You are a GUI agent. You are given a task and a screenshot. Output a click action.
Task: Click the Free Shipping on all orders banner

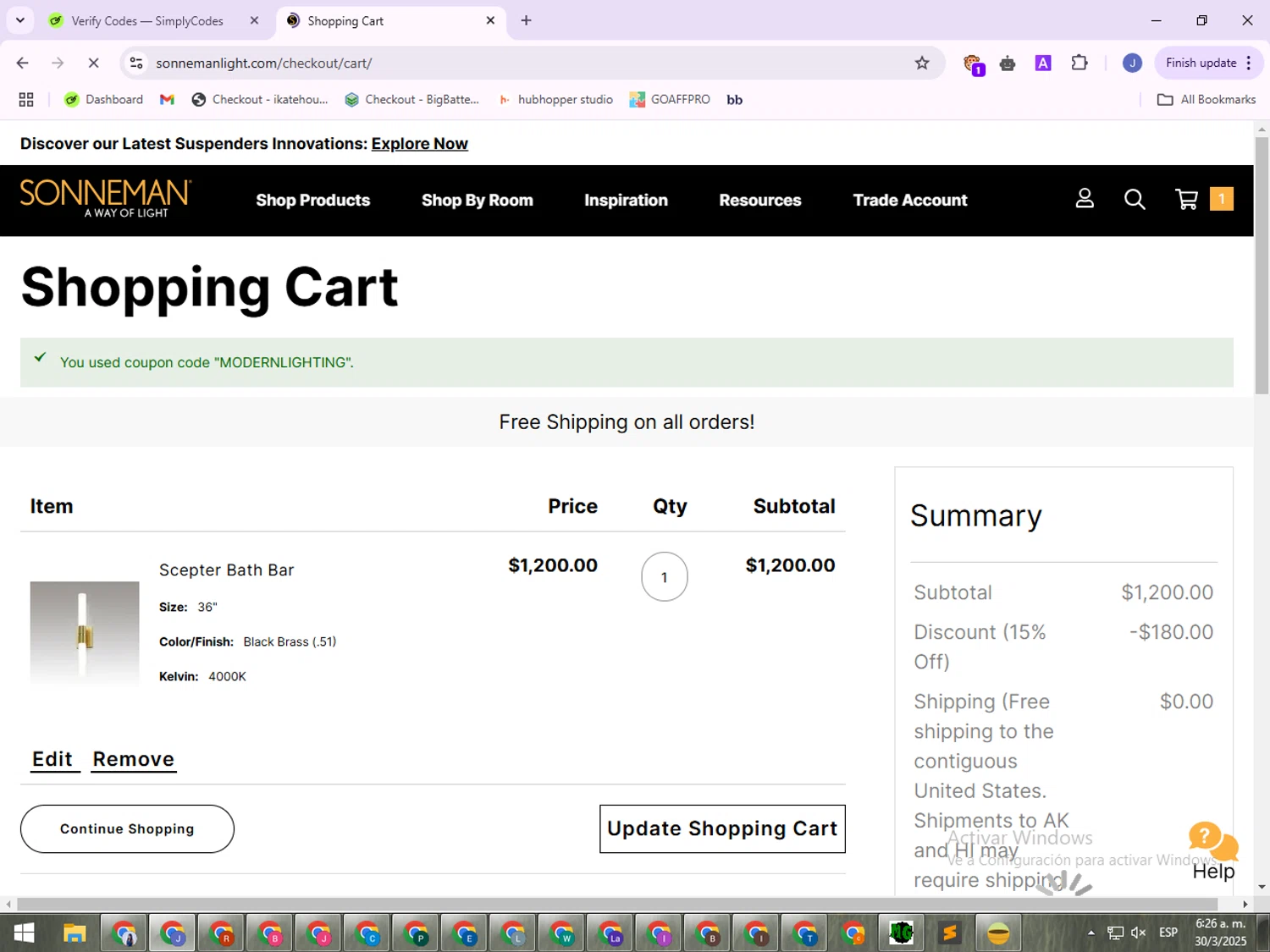click(627, 422)
